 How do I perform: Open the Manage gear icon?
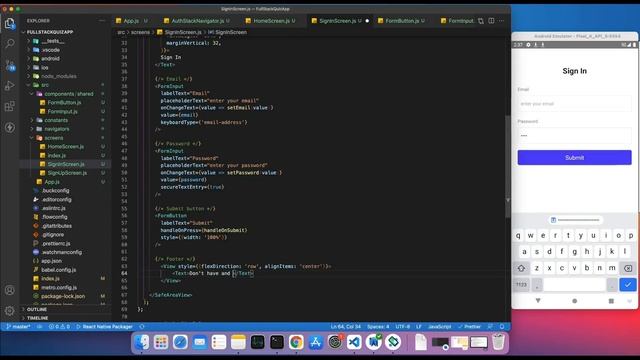9,311
